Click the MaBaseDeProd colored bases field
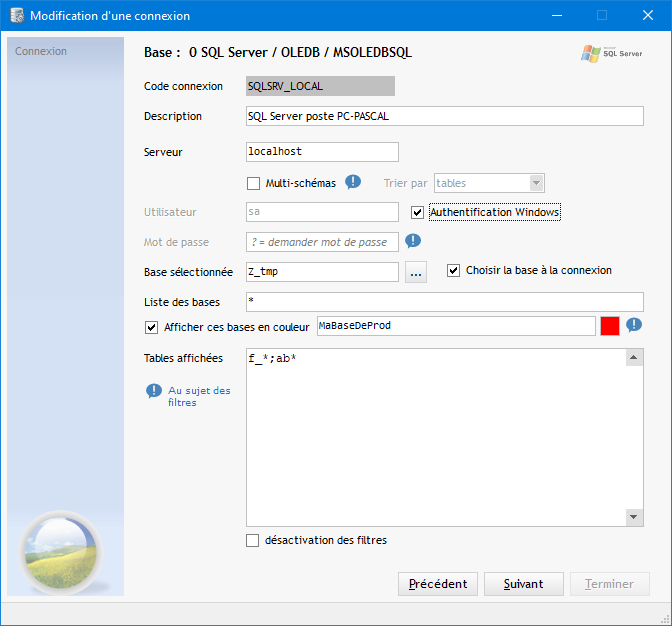Viewport: 672px width, 626px height. pyautogui.click(x=456, y=326)
